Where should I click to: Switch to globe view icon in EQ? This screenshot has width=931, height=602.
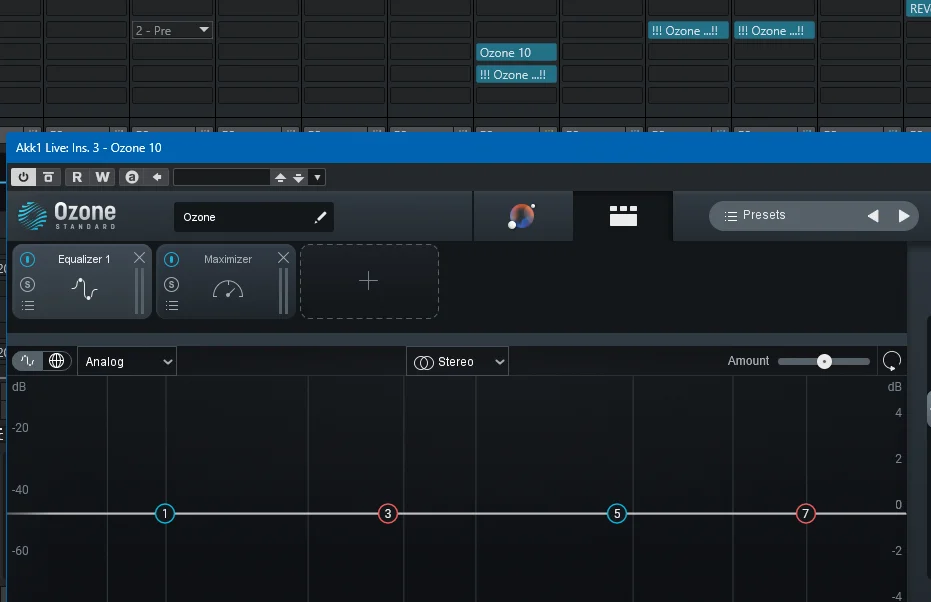56,361
